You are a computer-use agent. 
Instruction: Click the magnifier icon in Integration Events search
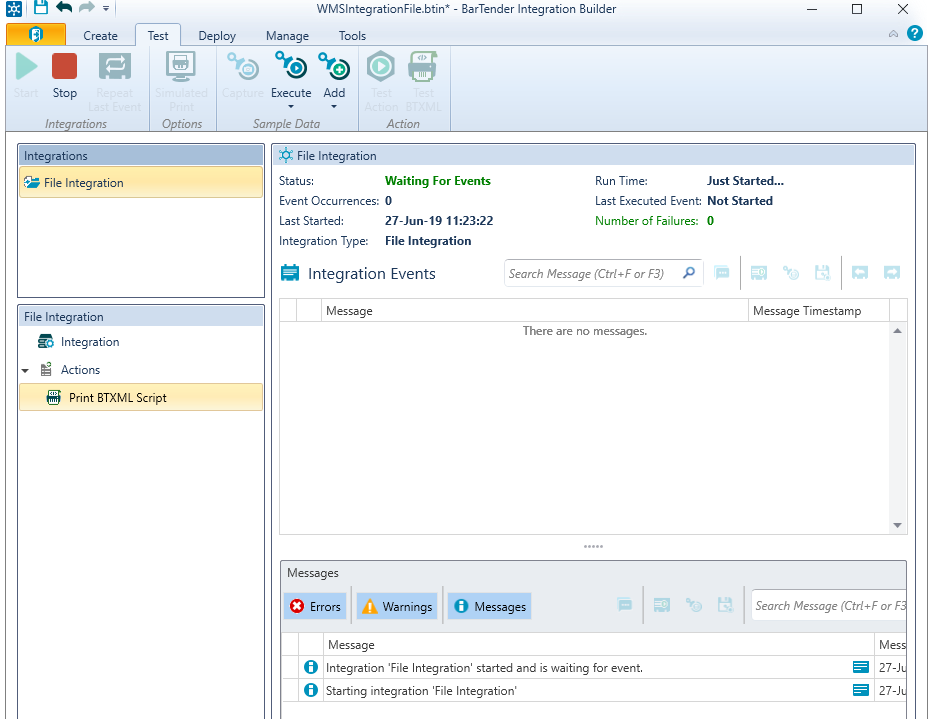689,273
